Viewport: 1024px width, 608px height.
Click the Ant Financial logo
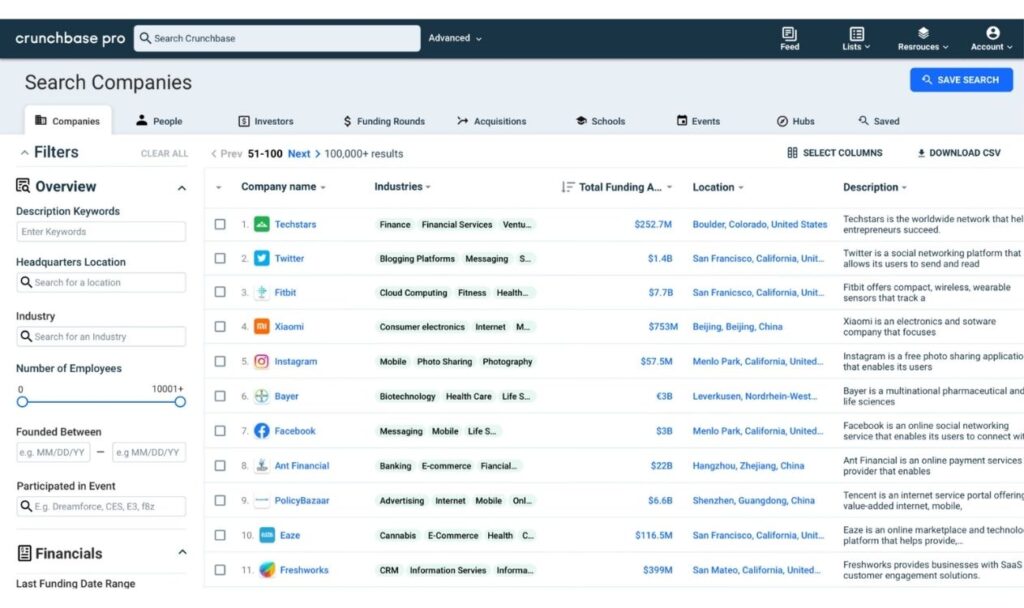point(261,466)
